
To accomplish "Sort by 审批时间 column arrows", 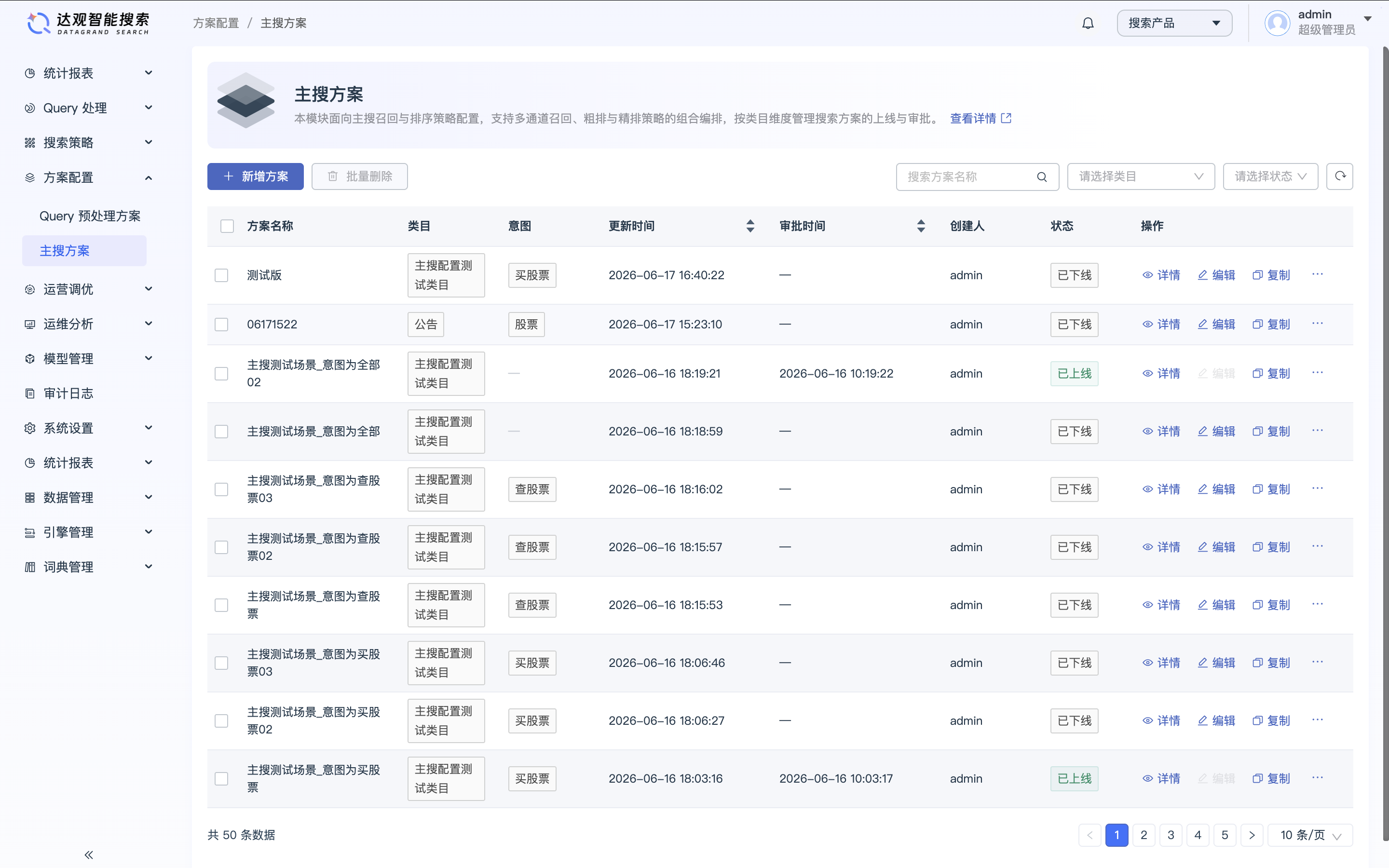I will pyautogui.click(x=921, y=226).
